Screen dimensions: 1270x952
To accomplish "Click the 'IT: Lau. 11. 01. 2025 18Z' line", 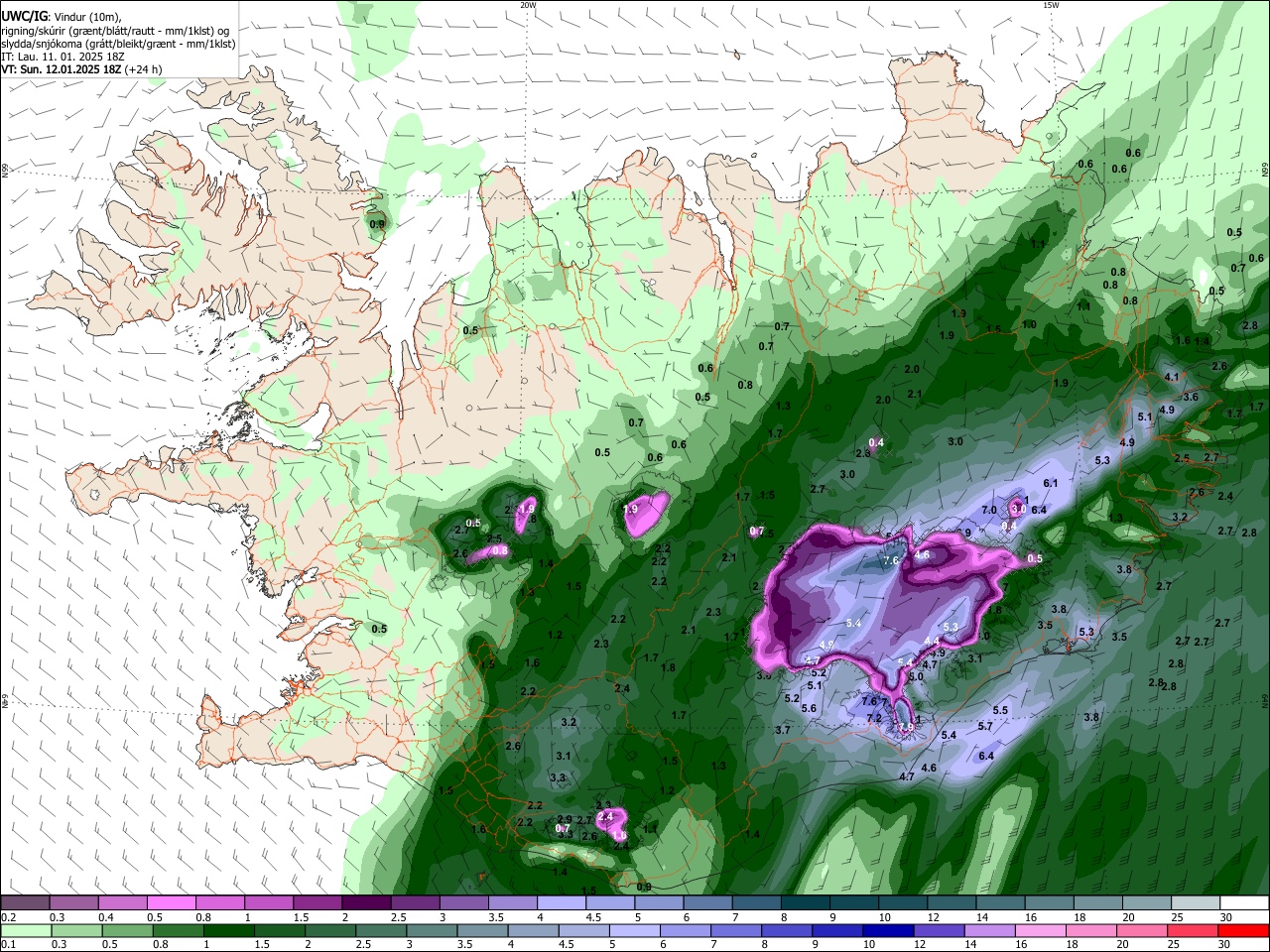I will point(64,57).
